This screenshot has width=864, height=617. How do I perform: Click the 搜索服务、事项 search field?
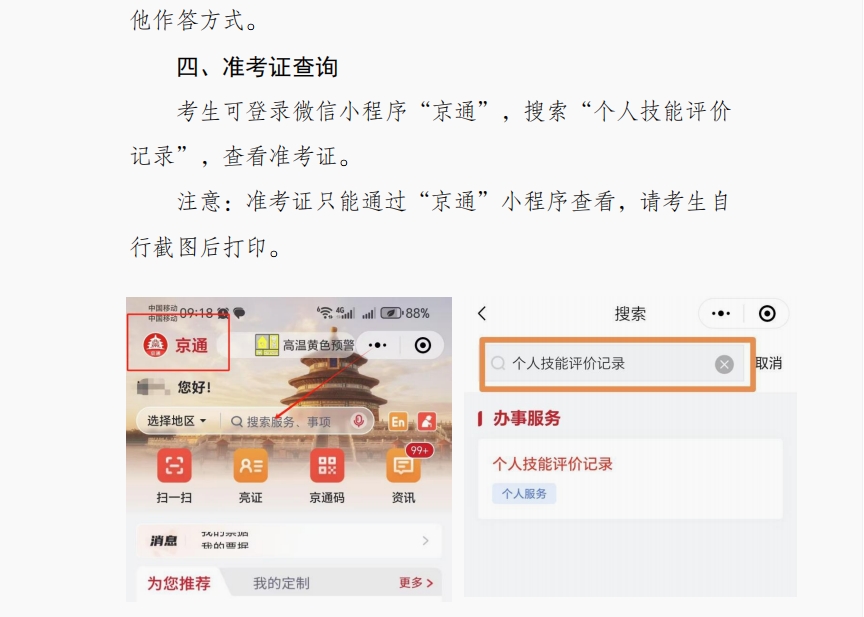coord(289,422)
